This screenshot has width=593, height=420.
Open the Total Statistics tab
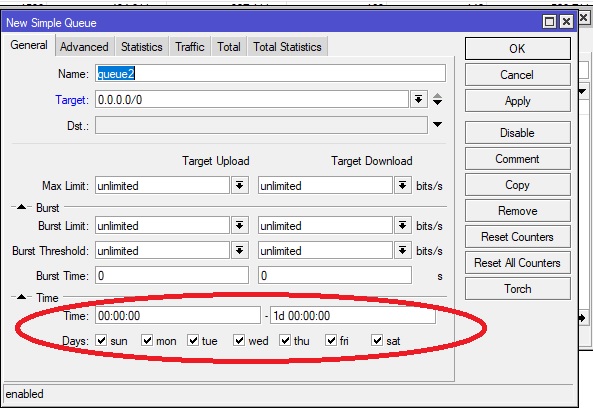(287, 46)
